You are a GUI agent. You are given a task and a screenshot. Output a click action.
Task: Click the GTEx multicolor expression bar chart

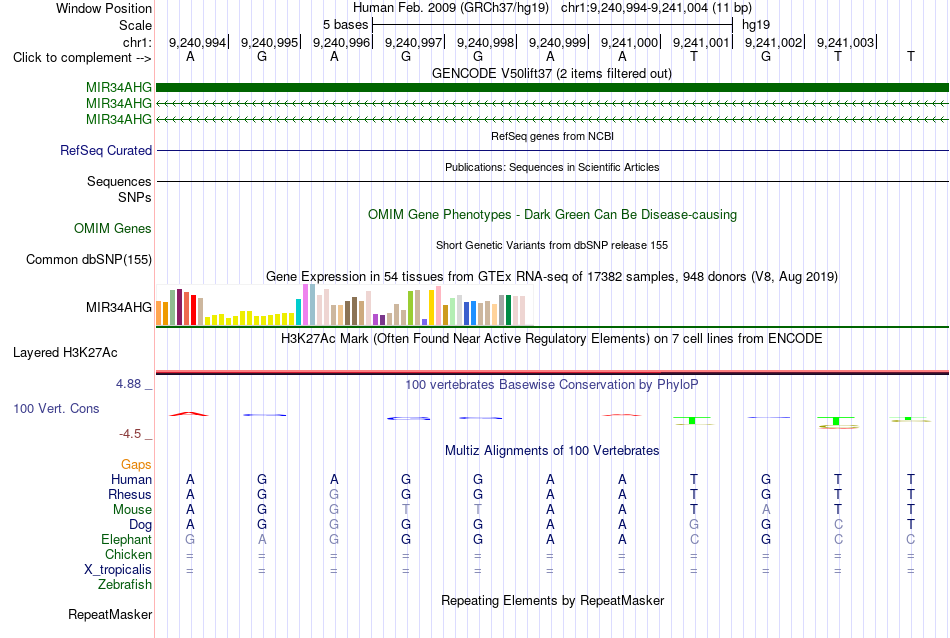(x=340, y=305)
